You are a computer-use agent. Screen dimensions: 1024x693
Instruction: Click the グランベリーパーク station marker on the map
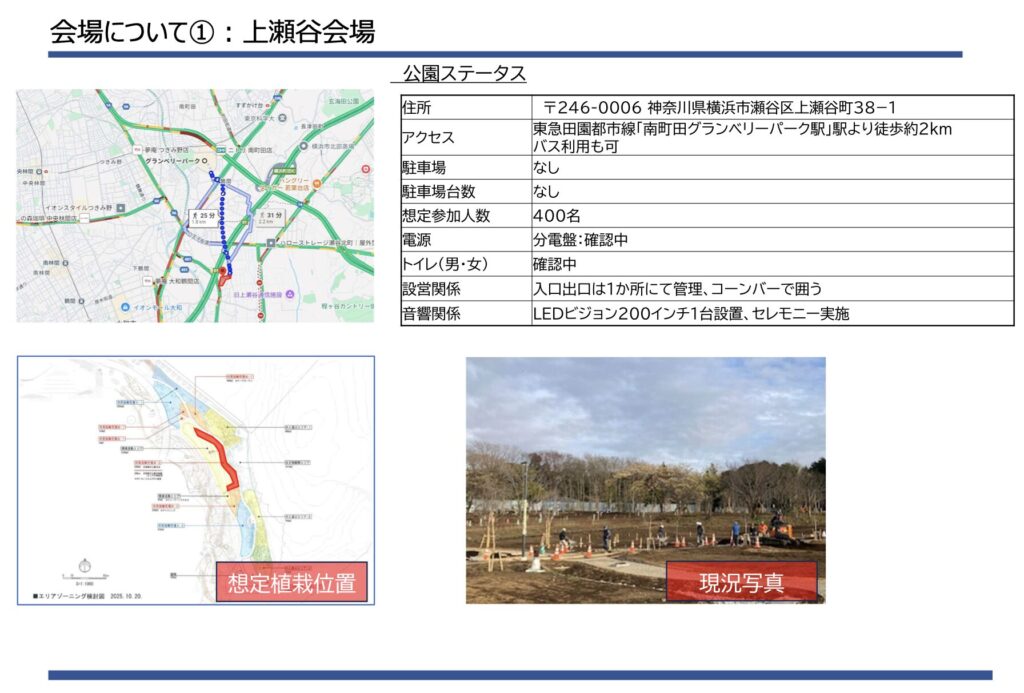point(204,161)
